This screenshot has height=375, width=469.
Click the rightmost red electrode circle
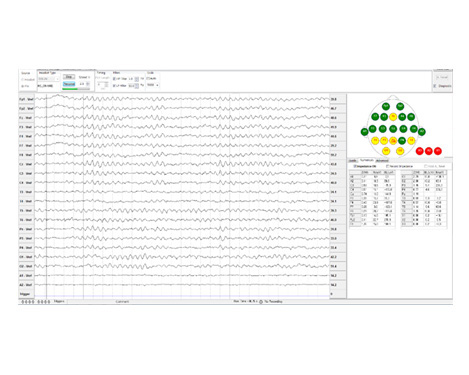tap(438, 151)
